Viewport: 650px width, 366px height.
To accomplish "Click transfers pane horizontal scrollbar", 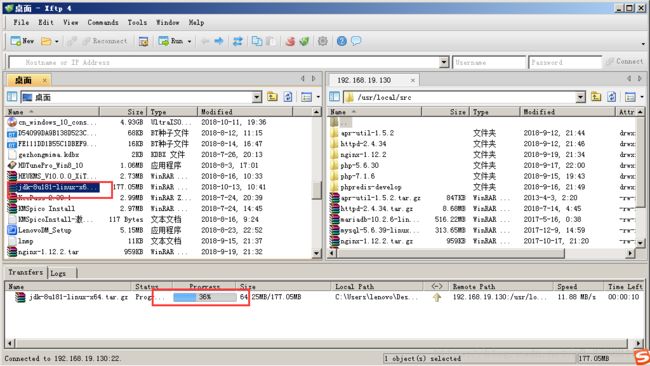I will [x=321, y=343].
